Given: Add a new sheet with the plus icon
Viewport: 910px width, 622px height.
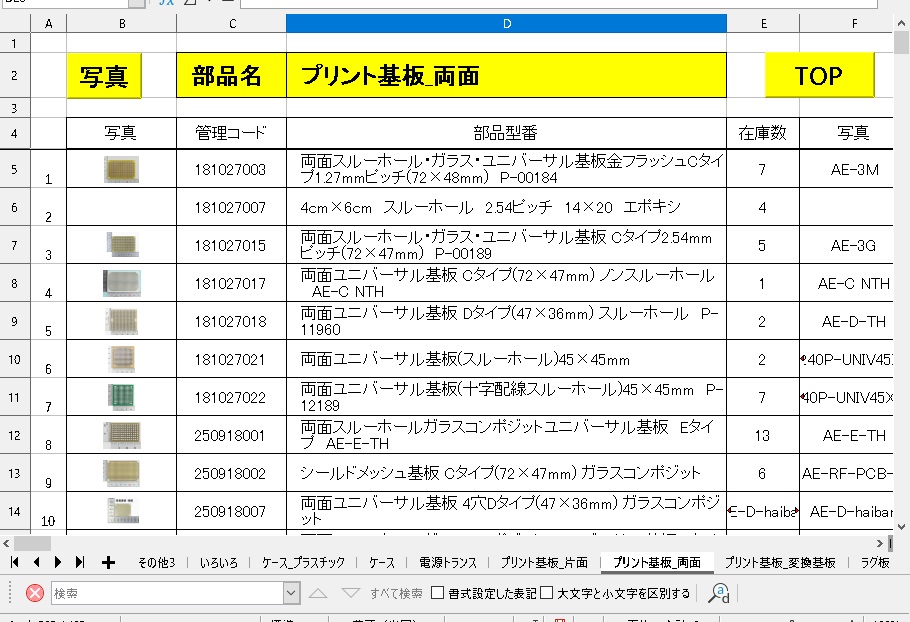Looking at the screenshot, I should [108, 562].
